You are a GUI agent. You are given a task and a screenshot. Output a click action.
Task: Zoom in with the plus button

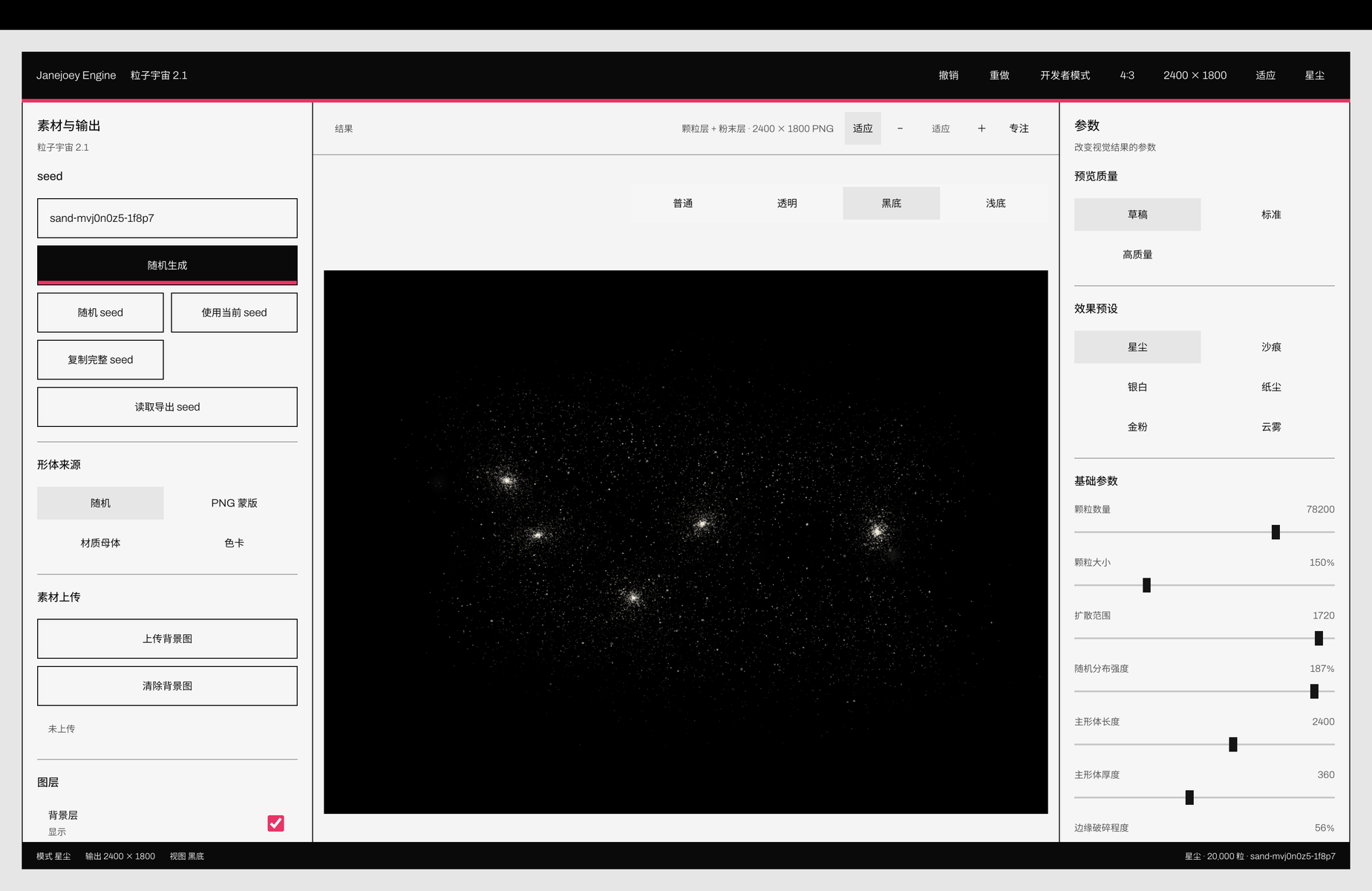(x=981, y=128)
